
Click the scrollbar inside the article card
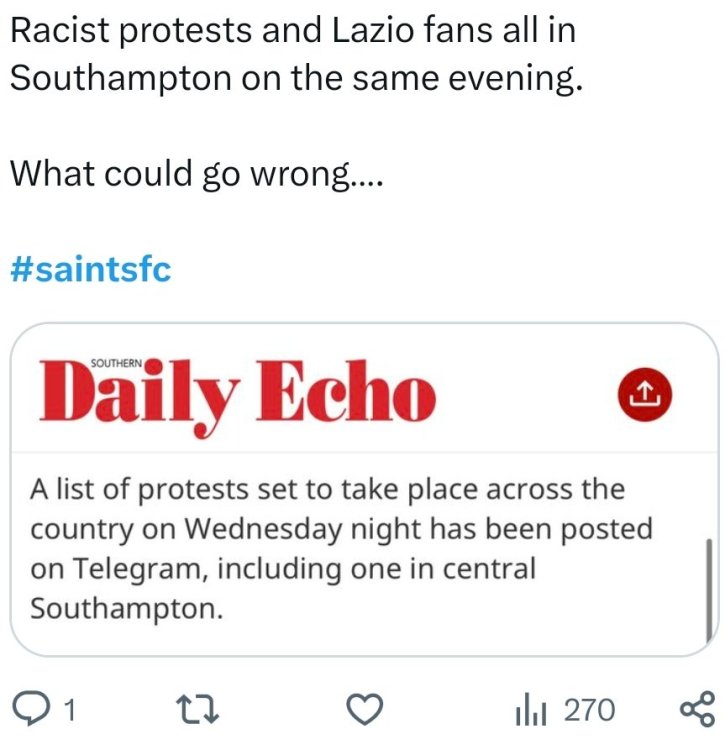pyautogui.click(x=709, y=588)
